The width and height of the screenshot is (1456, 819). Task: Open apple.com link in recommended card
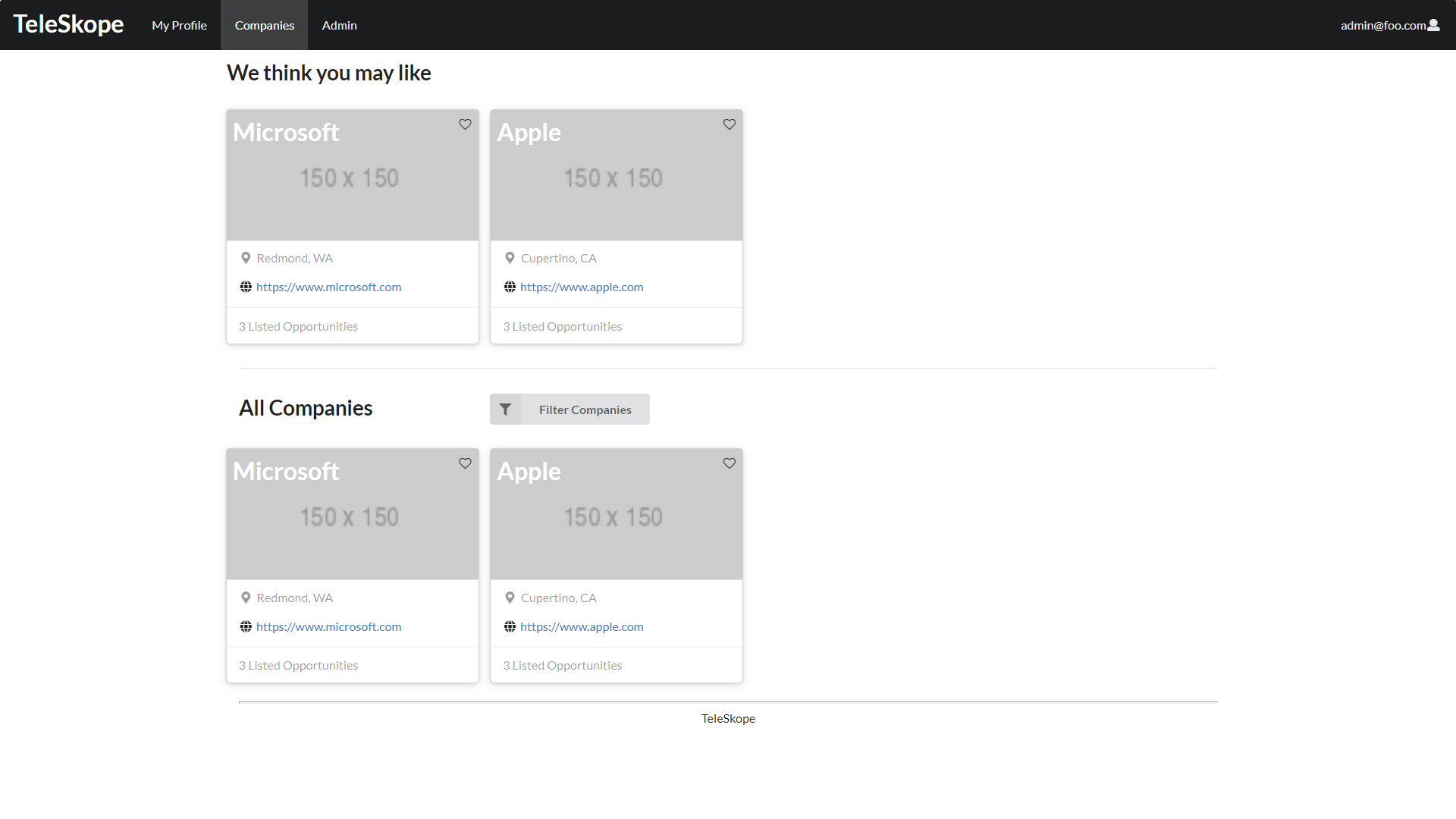coord(582,287)
